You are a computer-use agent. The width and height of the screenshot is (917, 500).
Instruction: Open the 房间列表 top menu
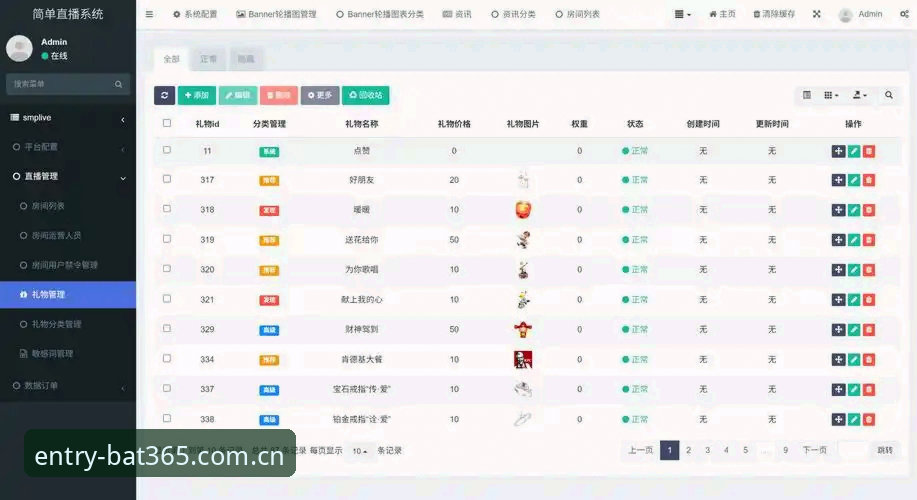click(x=577, y=14)
